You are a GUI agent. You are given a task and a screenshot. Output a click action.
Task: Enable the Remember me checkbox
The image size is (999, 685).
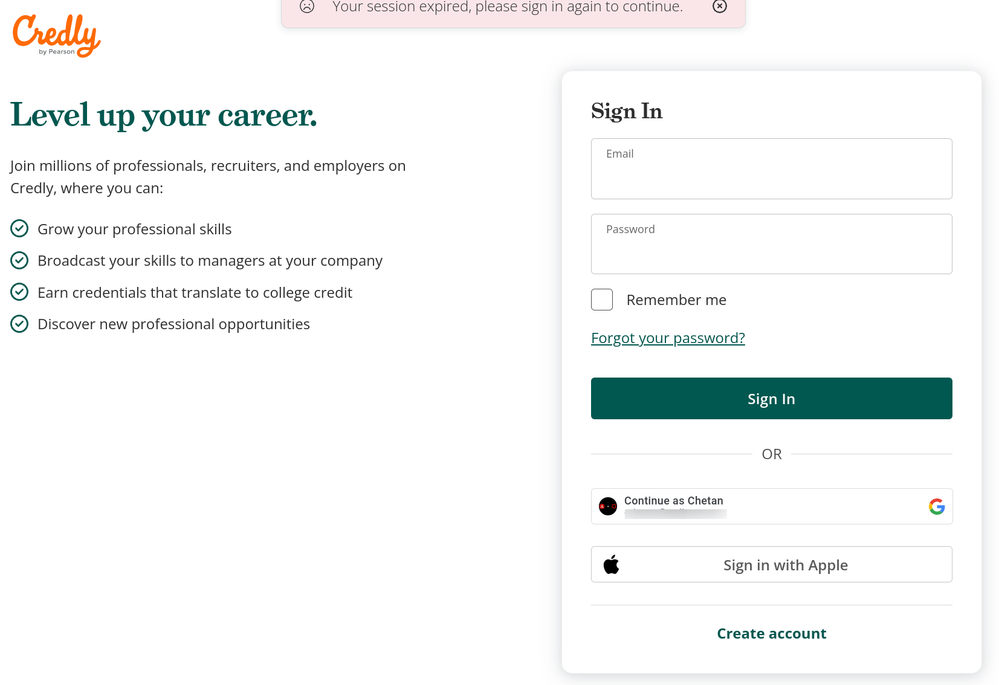click(602, 300)
